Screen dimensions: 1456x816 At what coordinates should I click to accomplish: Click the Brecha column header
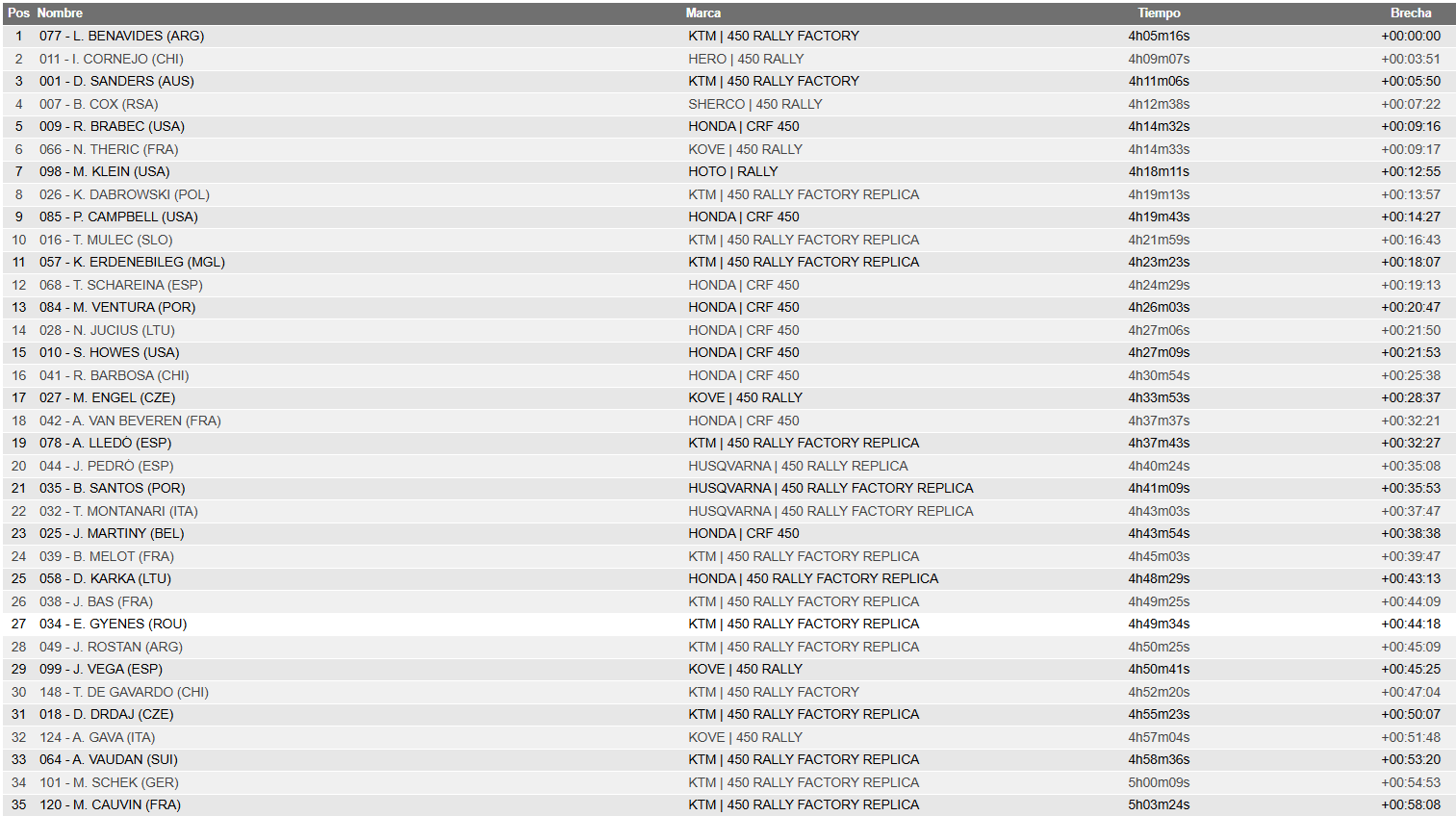coord(1411,13)
